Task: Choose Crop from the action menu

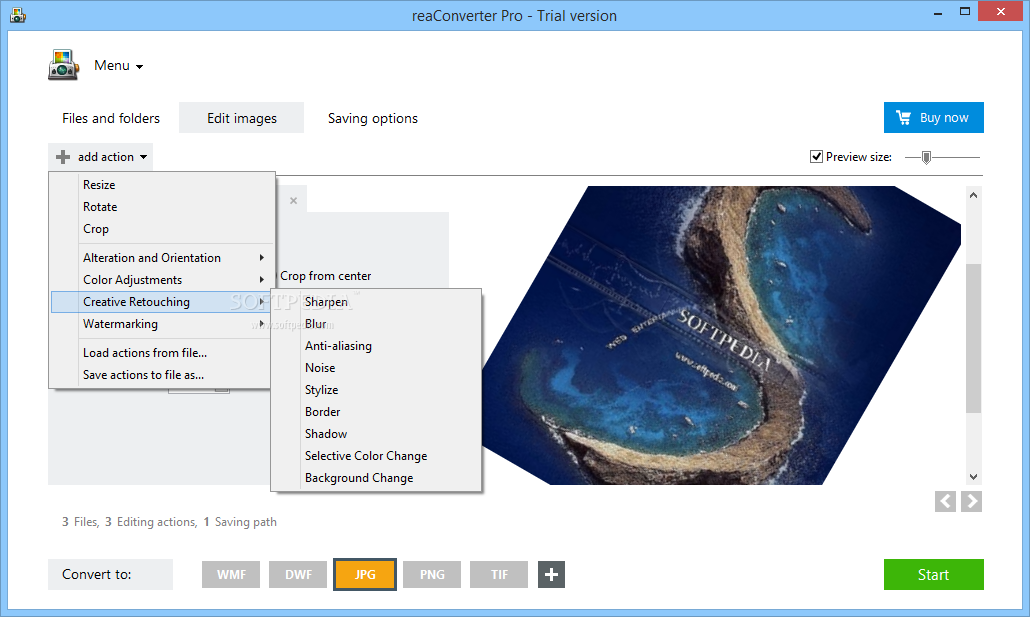Action: (x=162, y=229)
